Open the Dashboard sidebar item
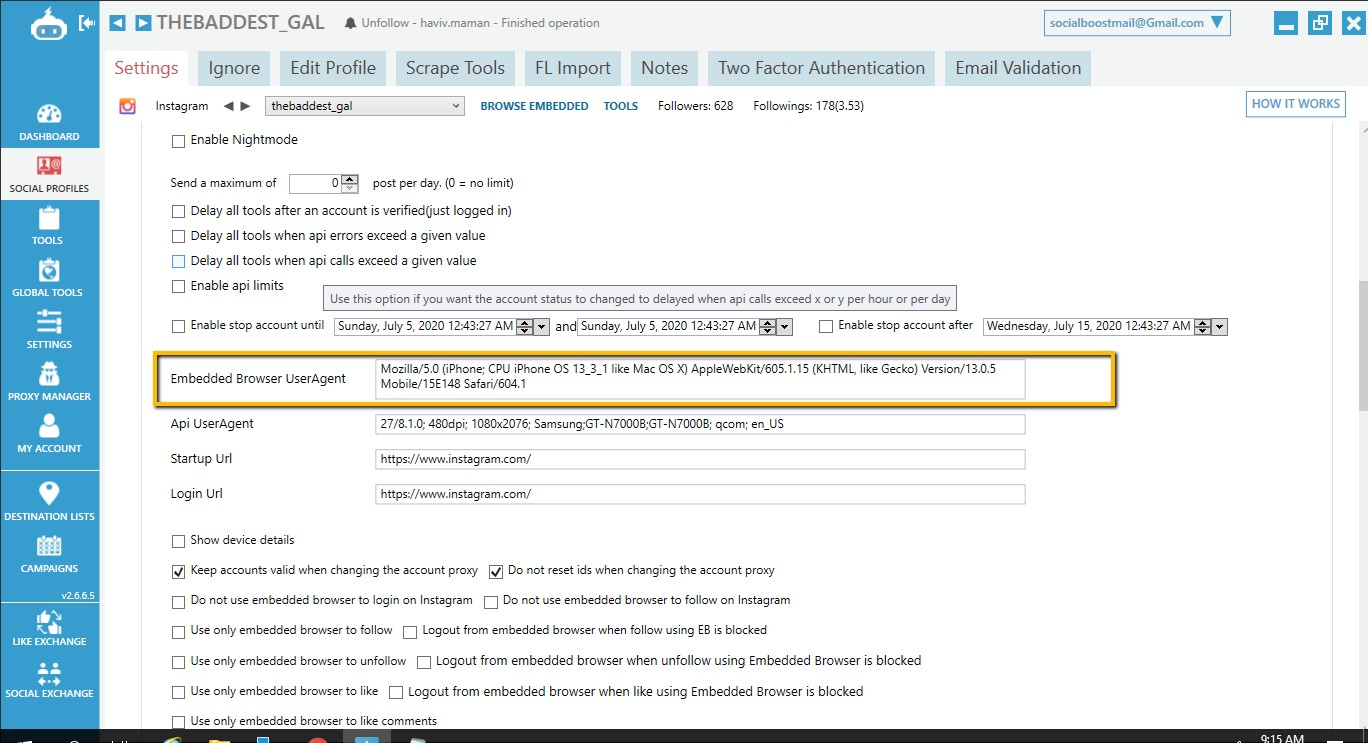This screenshot has width=1368, height=743. (x=49, y=123)
